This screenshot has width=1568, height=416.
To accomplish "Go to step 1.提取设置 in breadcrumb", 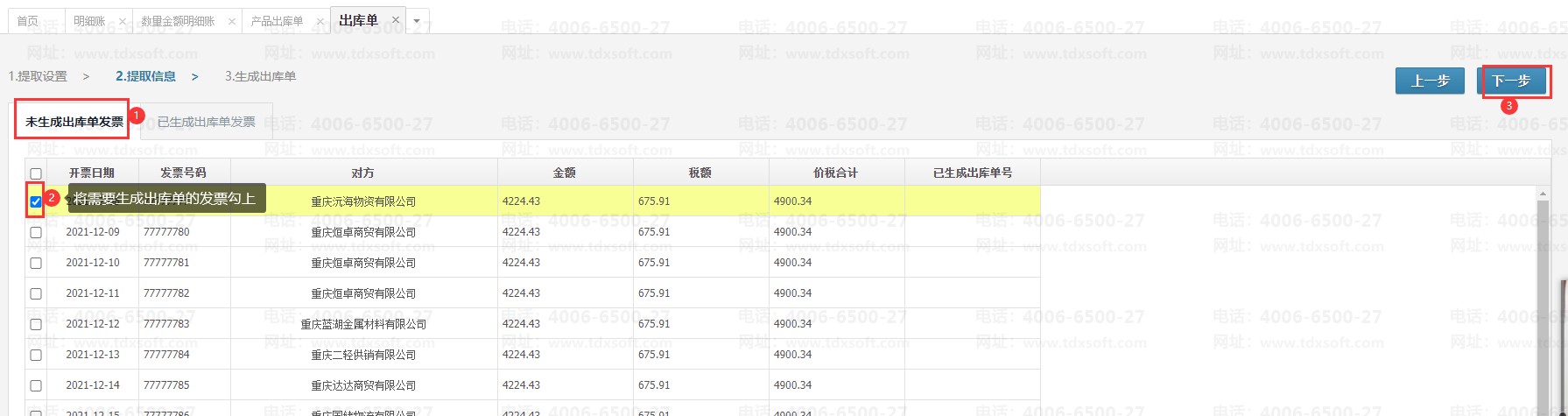I will 38,76.
